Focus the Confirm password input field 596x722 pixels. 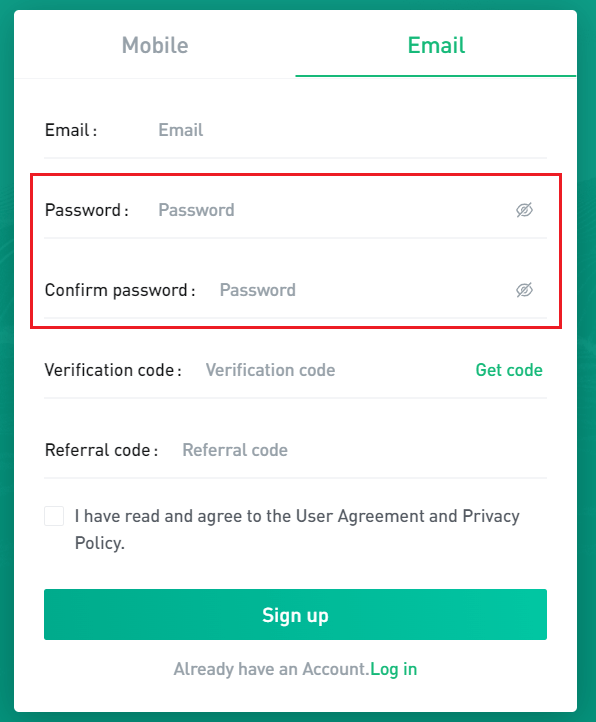(364, 290)
